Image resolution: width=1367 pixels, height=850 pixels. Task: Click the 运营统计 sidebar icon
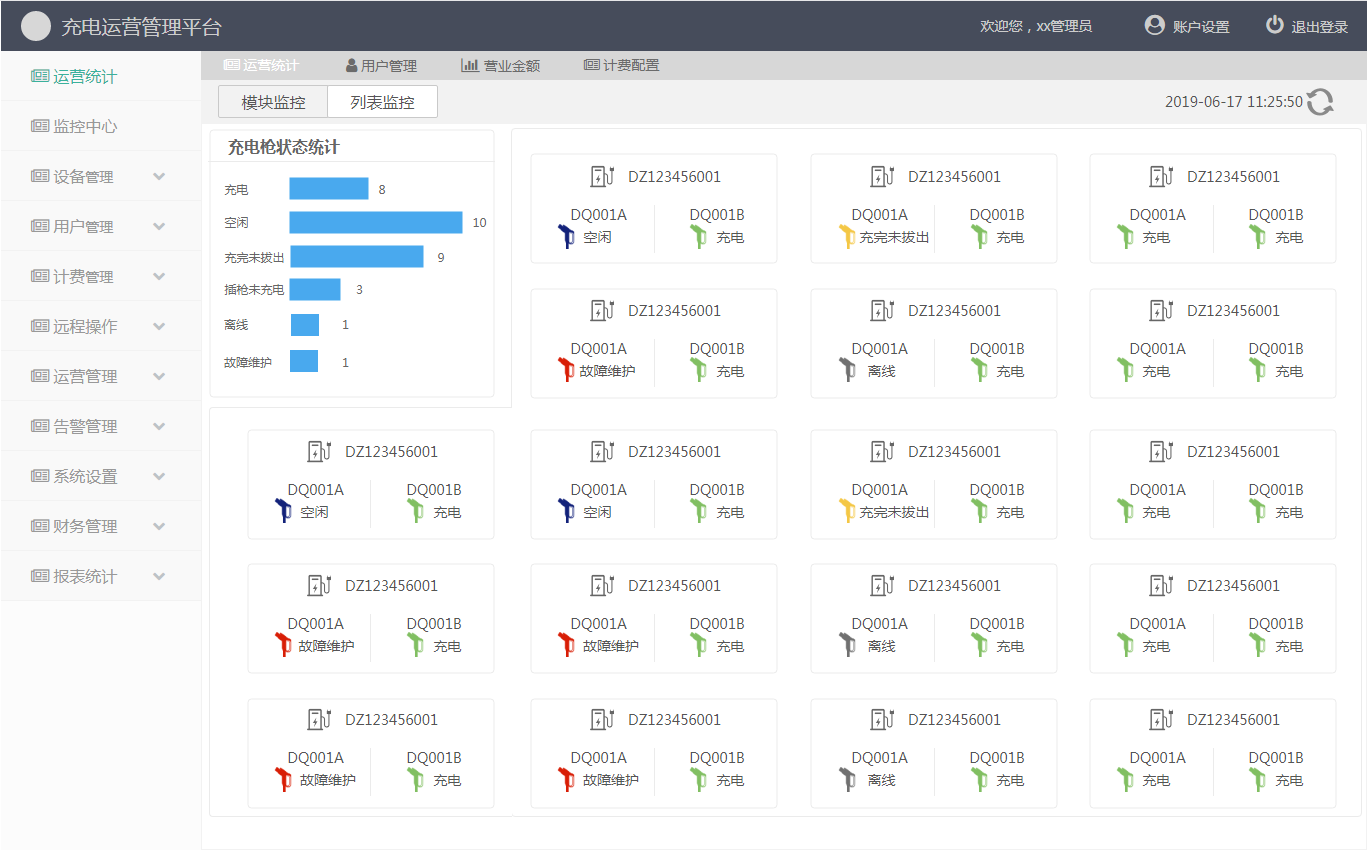[40, 76]
